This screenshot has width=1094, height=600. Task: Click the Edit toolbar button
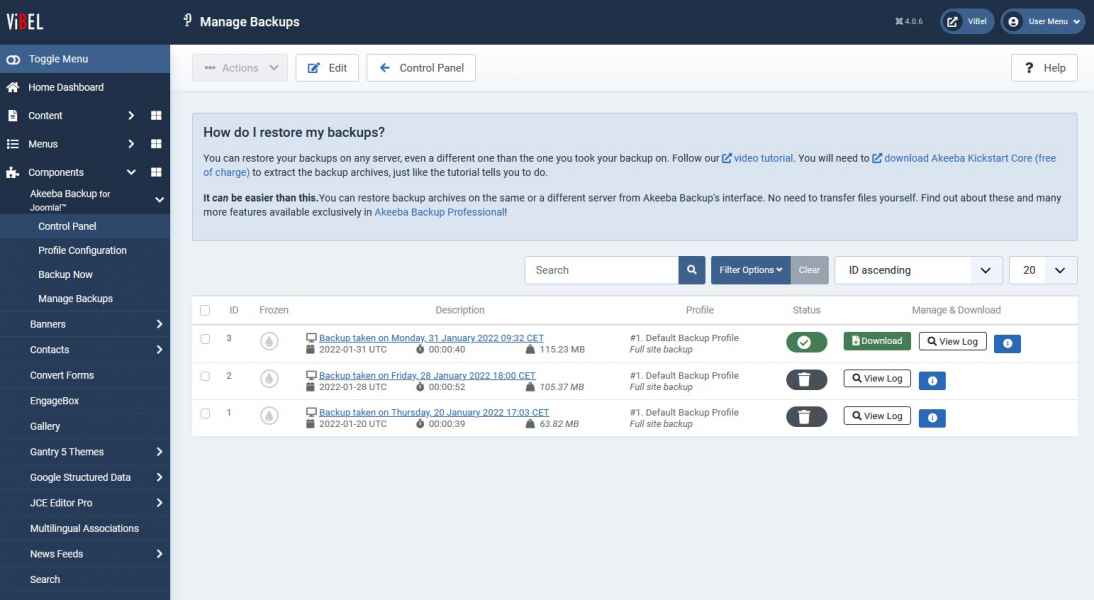point(327,68)
